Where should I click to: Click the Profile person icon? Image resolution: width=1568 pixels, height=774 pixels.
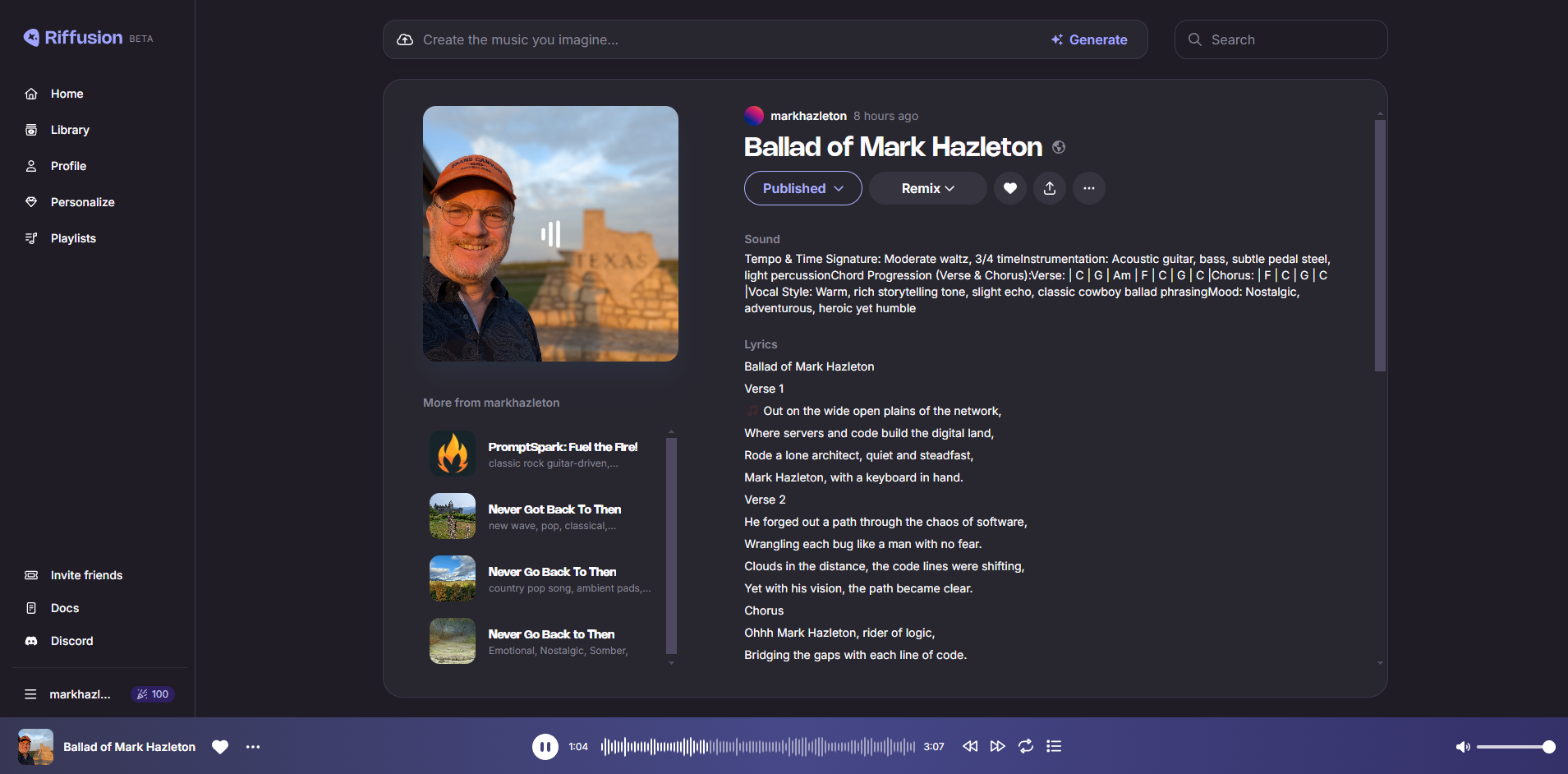pos(31,166)
